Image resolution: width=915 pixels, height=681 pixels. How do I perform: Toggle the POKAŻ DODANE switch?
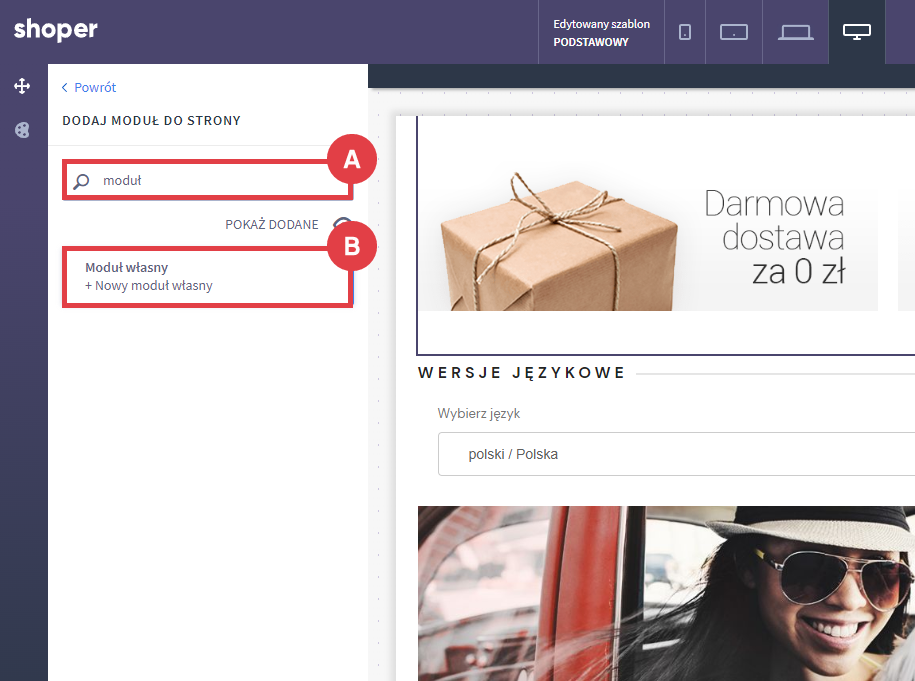tap(340, 225)
